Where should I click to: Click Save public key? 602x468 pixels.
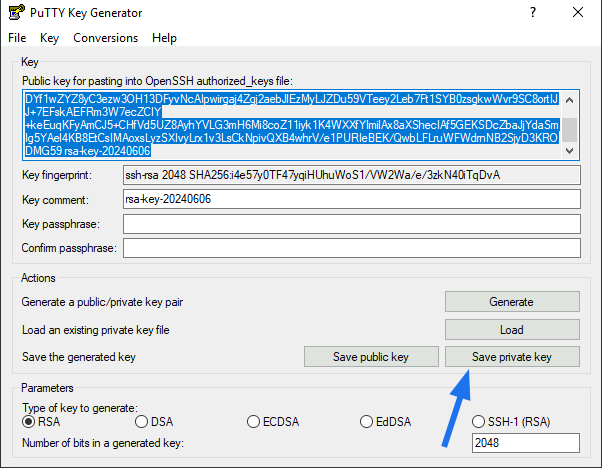click(x=371, y=357)
